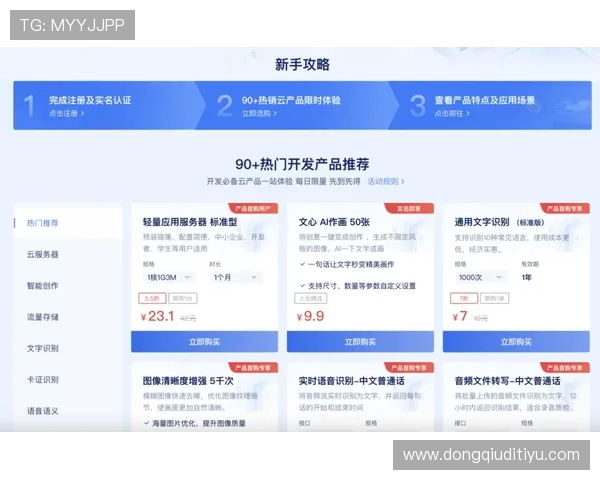Select the 语音语义 category
600x480 pixels.
coord(42,411)
